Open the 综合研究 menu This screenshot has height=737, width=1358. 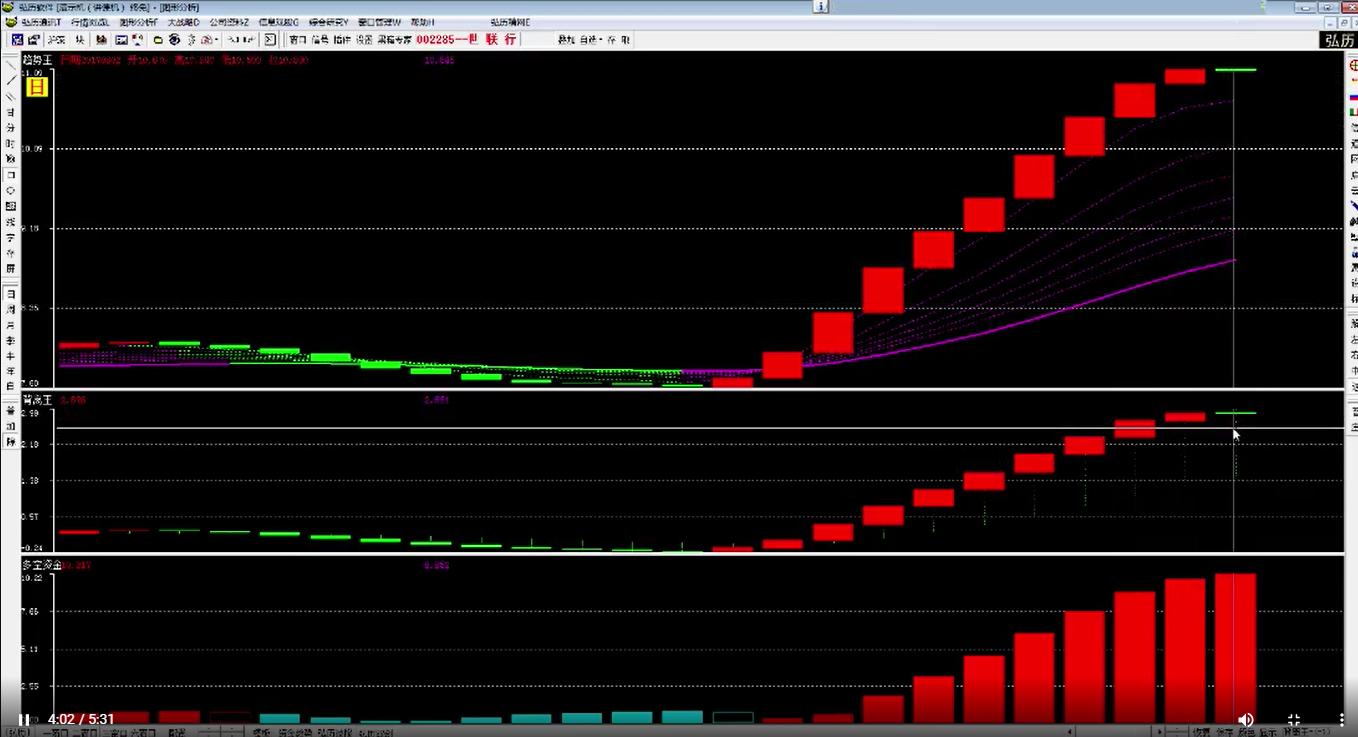point(329,22)
